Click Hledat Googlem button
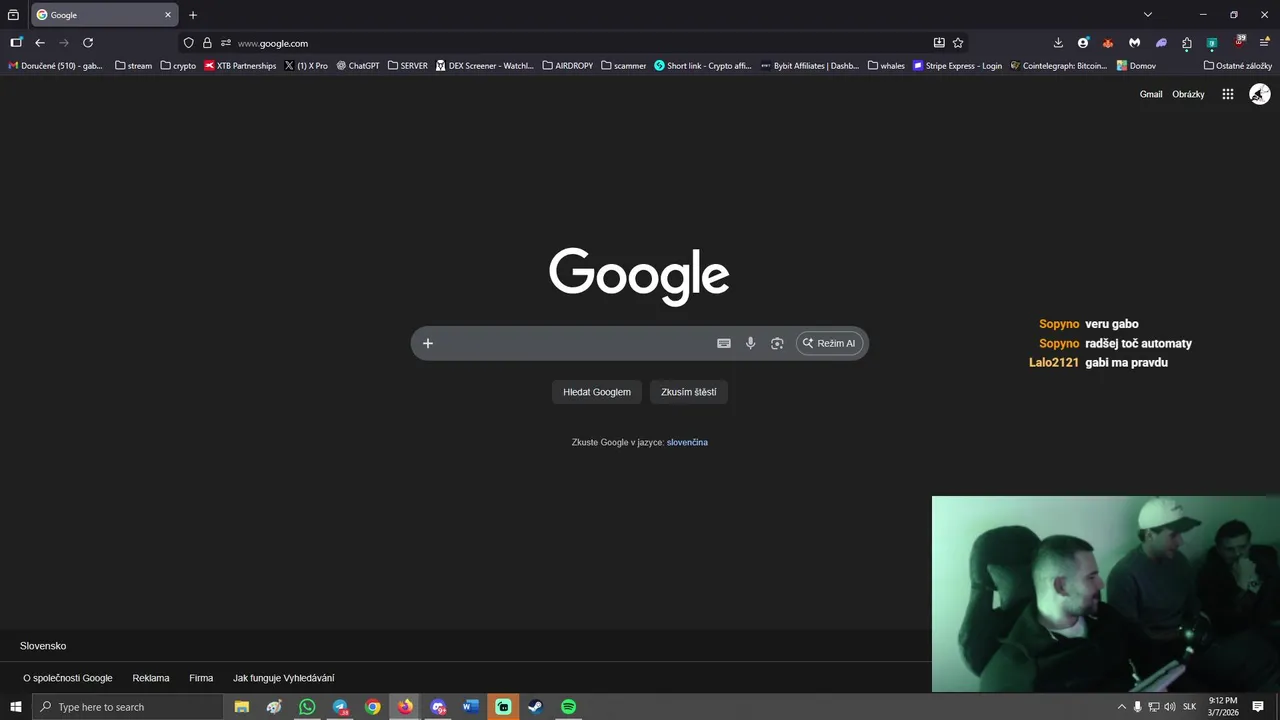This screenshot has height=720, width=1280. coord(597,392)
